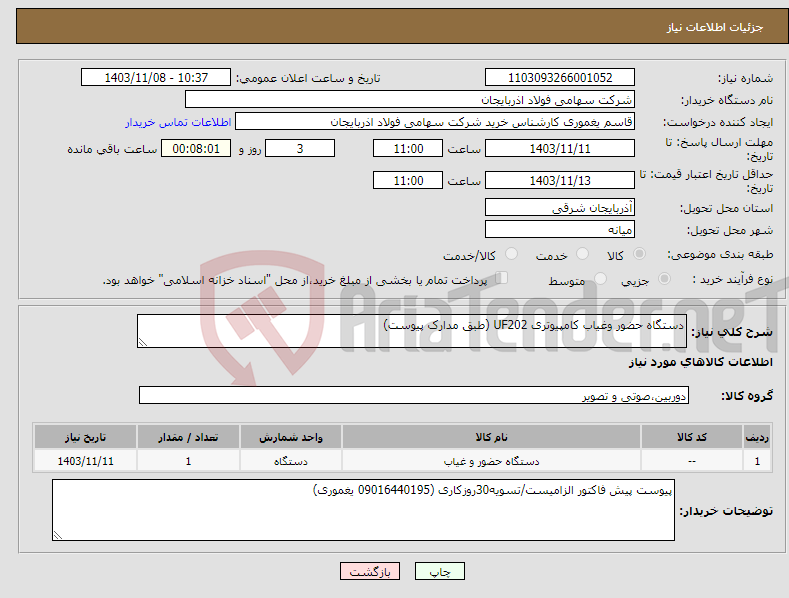This screenshot has height=598, width=789.
Task: Click the unit cell دستگاه in table
Action: pyautogui.click(x=291, y=461)
